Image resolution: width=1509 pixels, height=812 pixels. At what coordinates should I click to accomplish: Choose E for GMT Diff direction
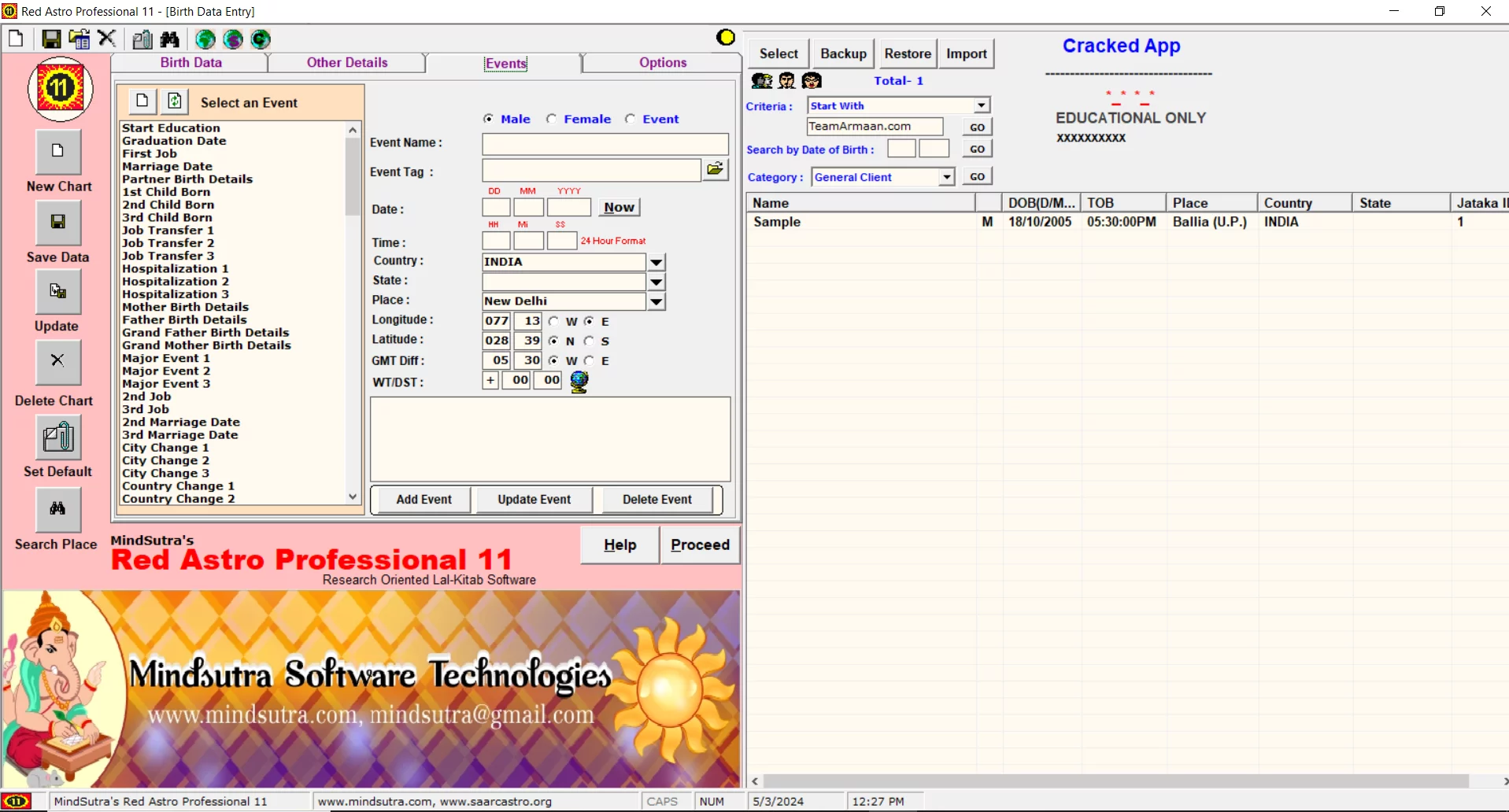[x=589, y=360]
